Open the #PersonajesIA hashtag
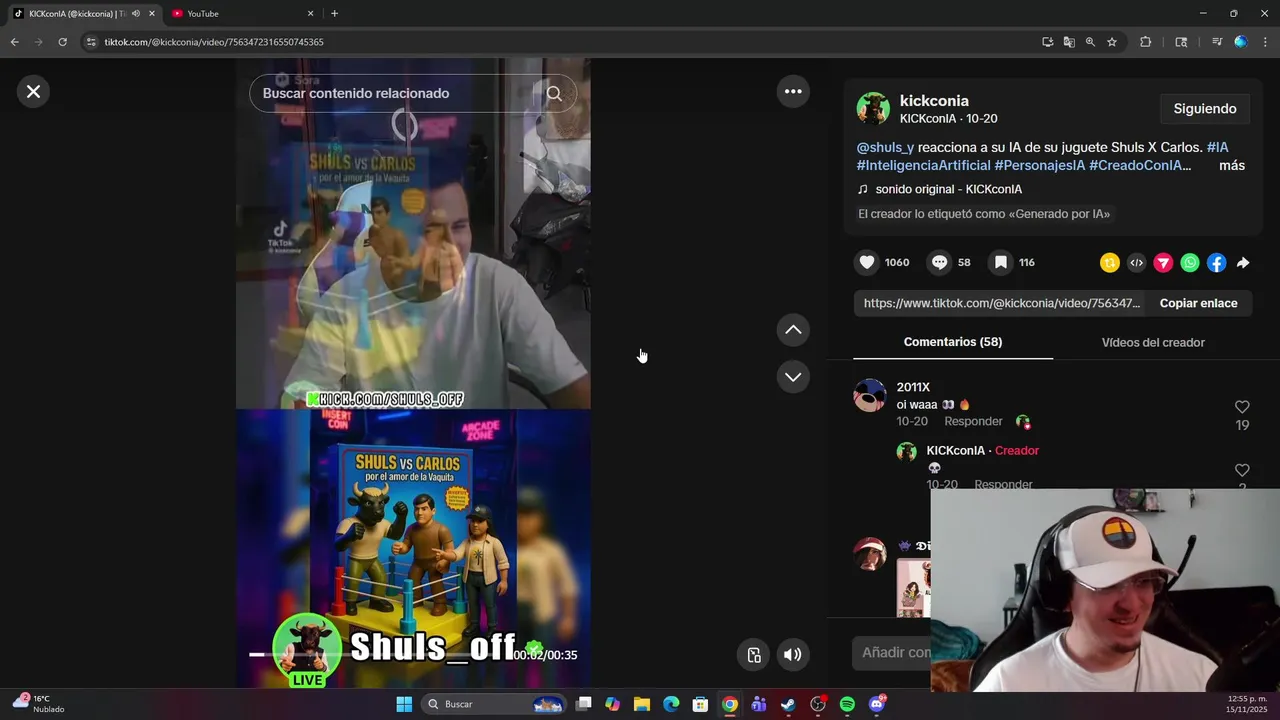The width and height of the screenshot is (1280, 720). [x=1040, y=166]
